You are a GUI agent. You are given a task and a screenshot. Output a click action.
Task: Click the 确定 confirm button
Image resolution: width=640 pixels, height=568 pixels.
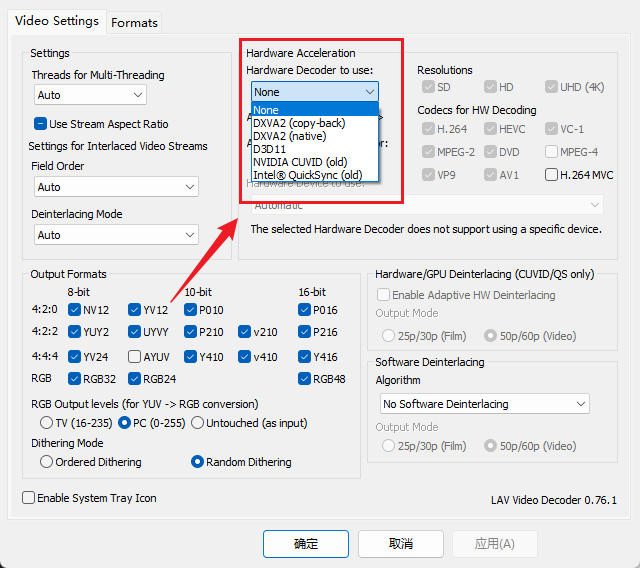click(x=306, y=544)
